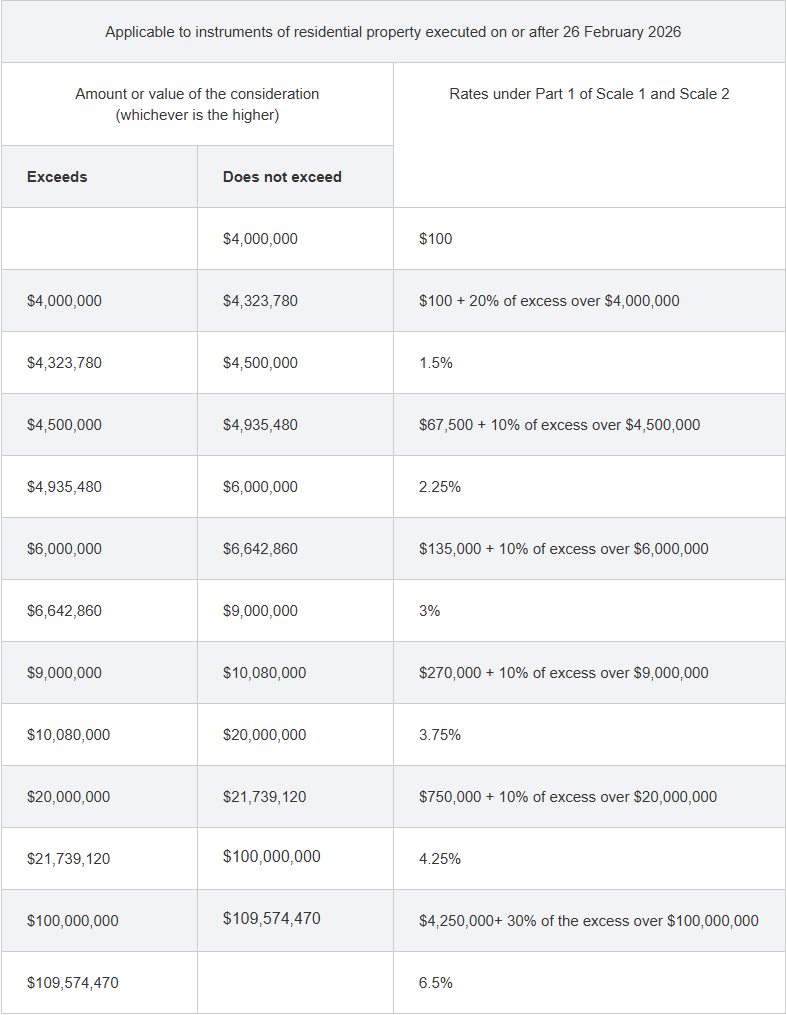
Task: Select the 6.5% rate cell
Action: pyautogui.click(x=589, y=983)
